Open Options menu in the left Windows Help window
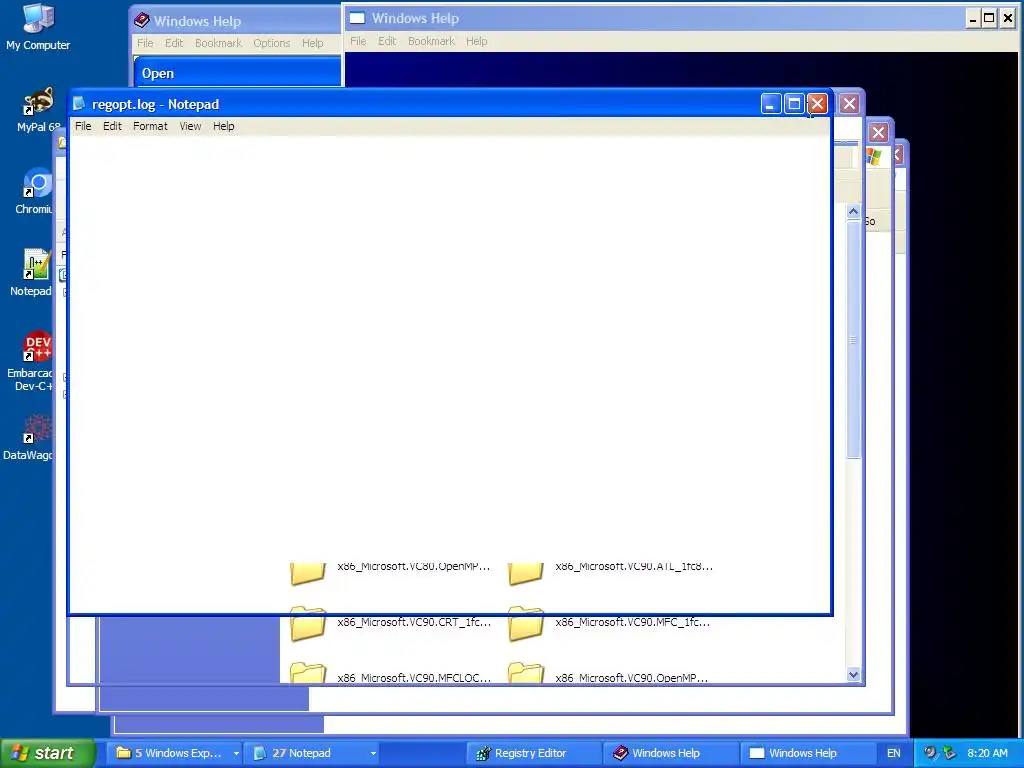The image size is (1024, 768). coord(272,43)
